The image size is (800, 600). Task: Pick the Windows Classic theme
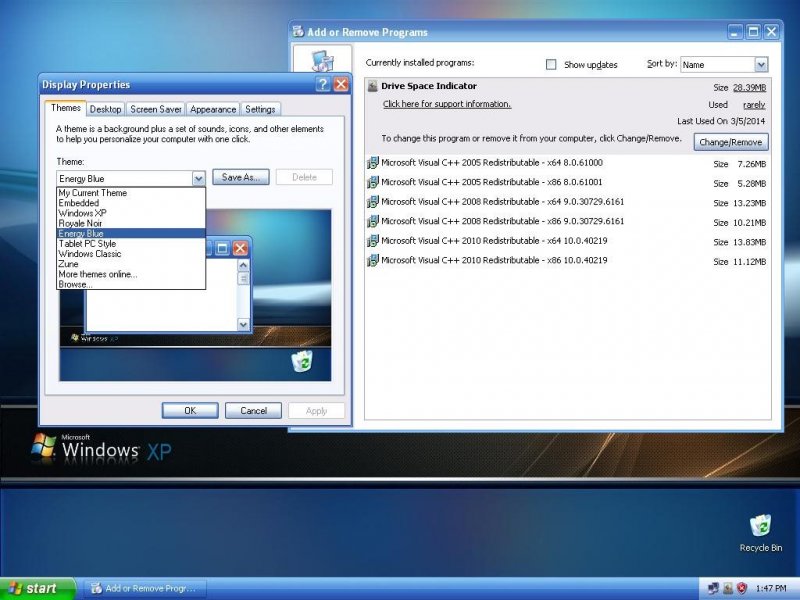tap(131, 254)
